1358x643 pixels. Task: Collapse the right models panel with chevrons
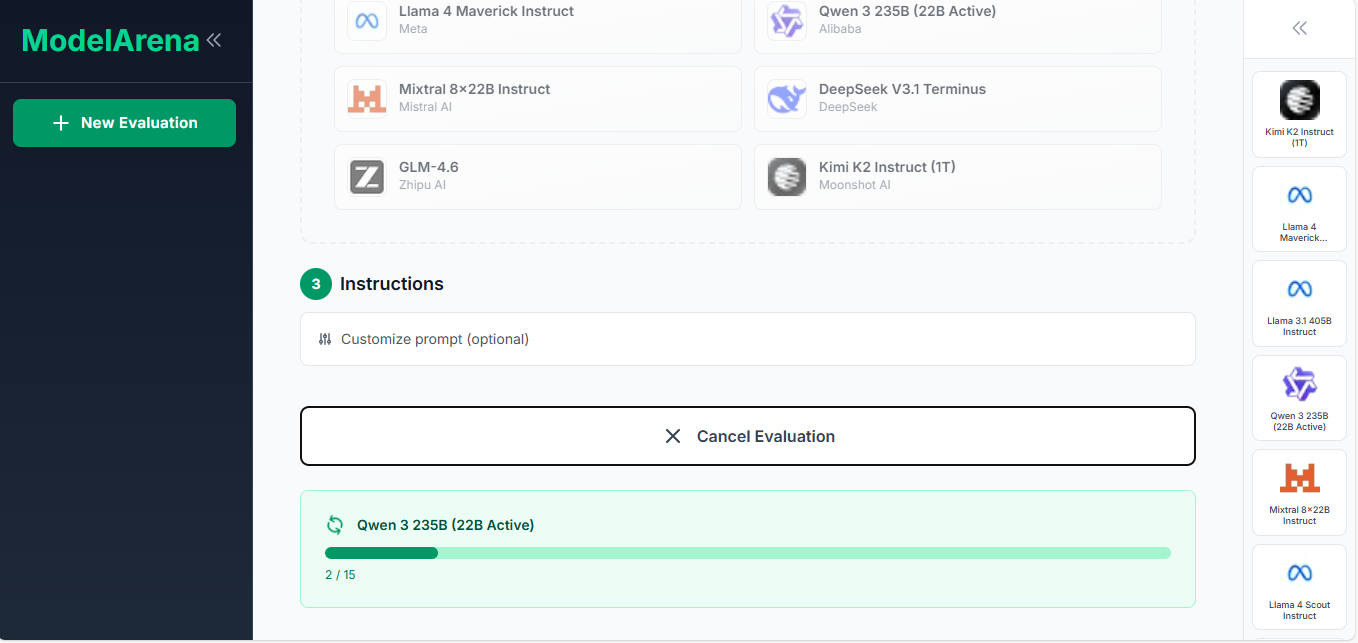[1300, 29]
